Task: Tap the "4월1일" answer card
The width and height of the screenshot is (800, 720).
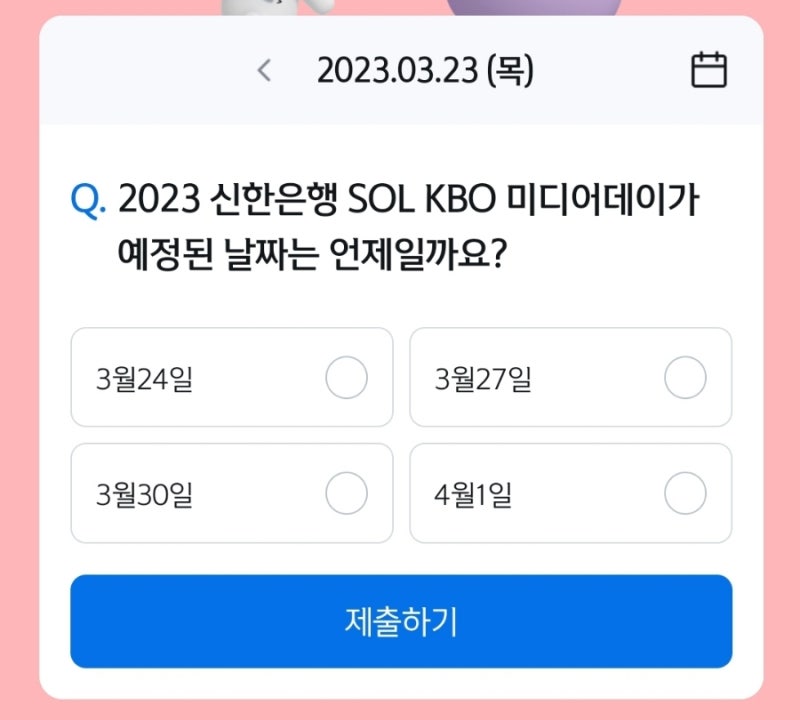Action: (570, 493)
